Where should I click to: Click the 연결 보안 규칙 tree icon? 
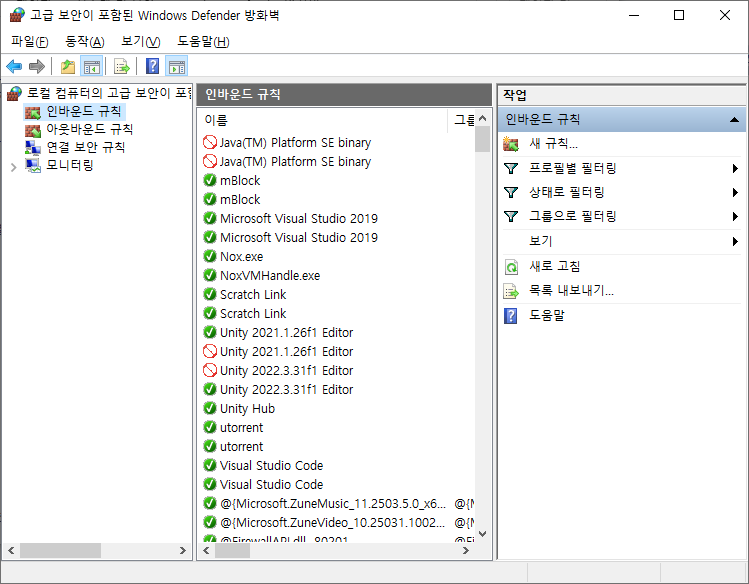click(x=33, y=148)
